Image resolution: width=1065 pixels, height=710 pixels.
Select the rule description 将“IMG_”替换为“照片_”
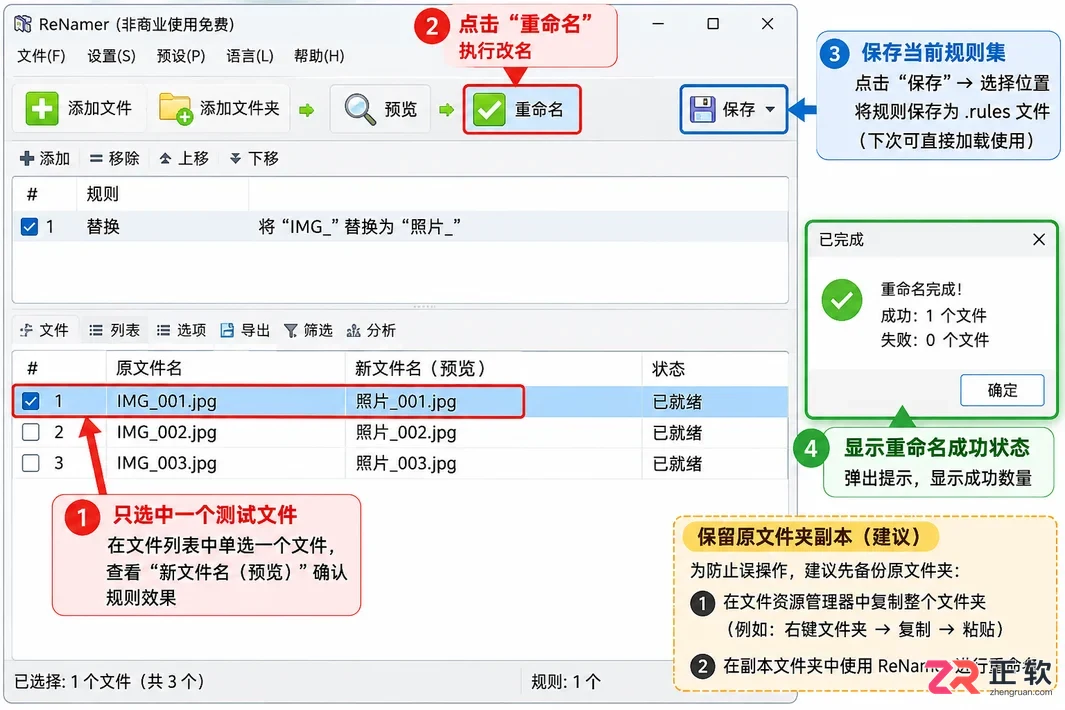coord(360,226)
